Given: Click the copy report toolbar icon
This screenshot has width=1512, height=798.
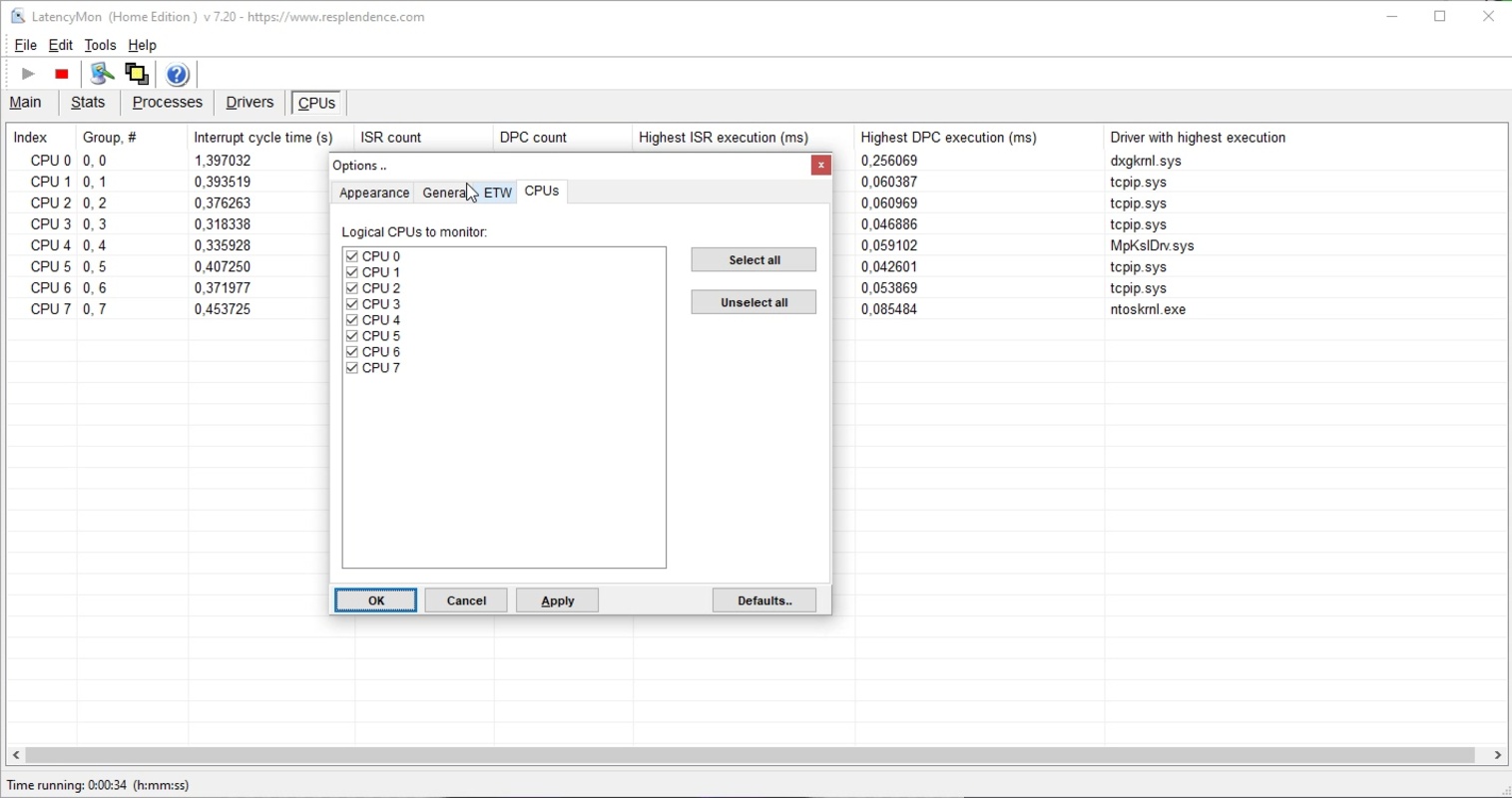Looking at the screenshot, I should (136, 73).
